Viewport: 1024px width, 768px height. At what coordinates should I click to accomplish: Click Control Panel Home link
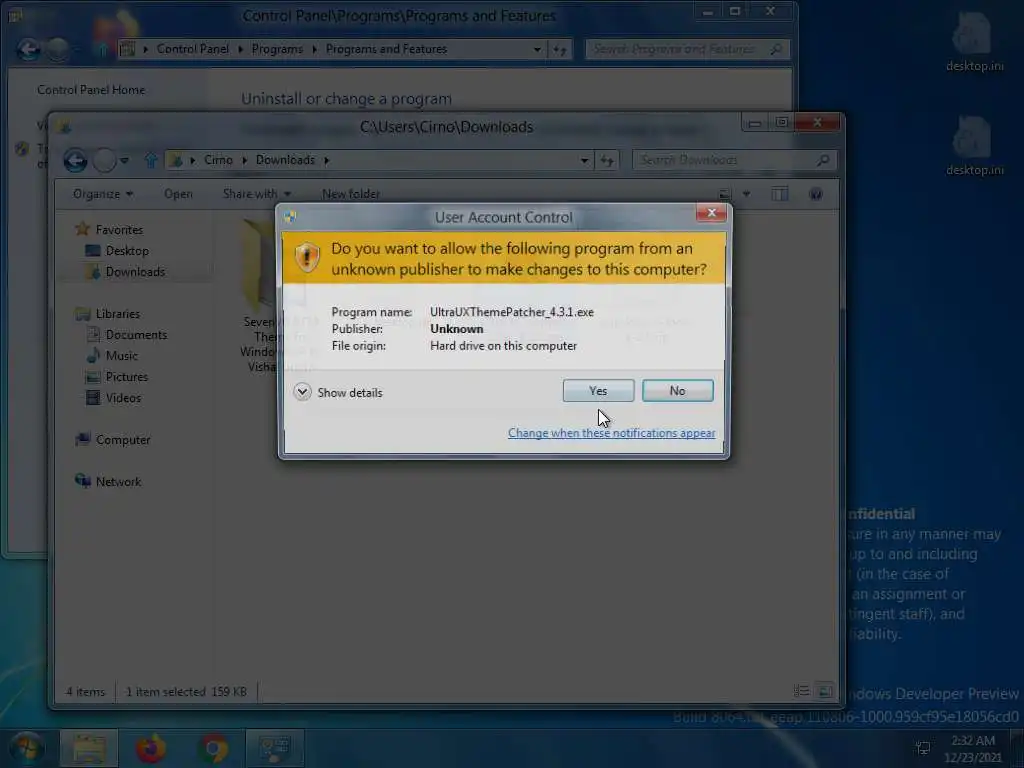pyautogui.click(x=91, y=90)
